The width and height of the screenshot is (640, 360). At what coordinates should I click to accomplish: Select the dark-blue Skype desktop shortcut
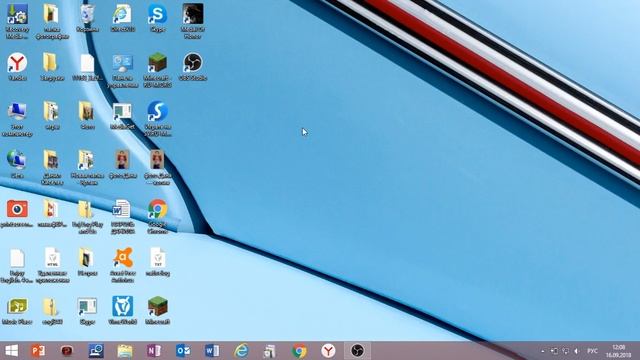[x=158, y=118]
